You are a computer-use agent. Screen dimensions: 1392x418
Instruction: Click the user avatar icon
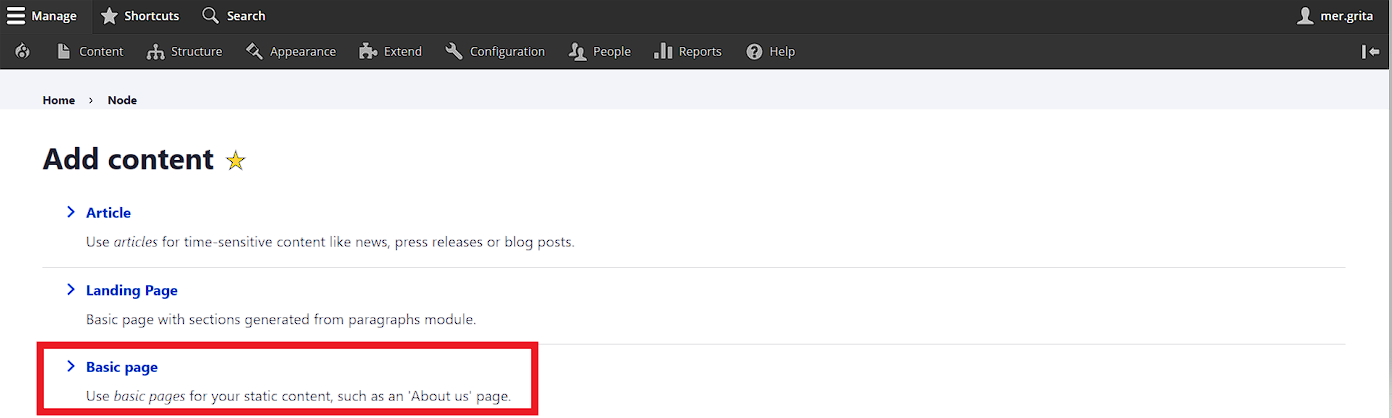pos(1305,15)
